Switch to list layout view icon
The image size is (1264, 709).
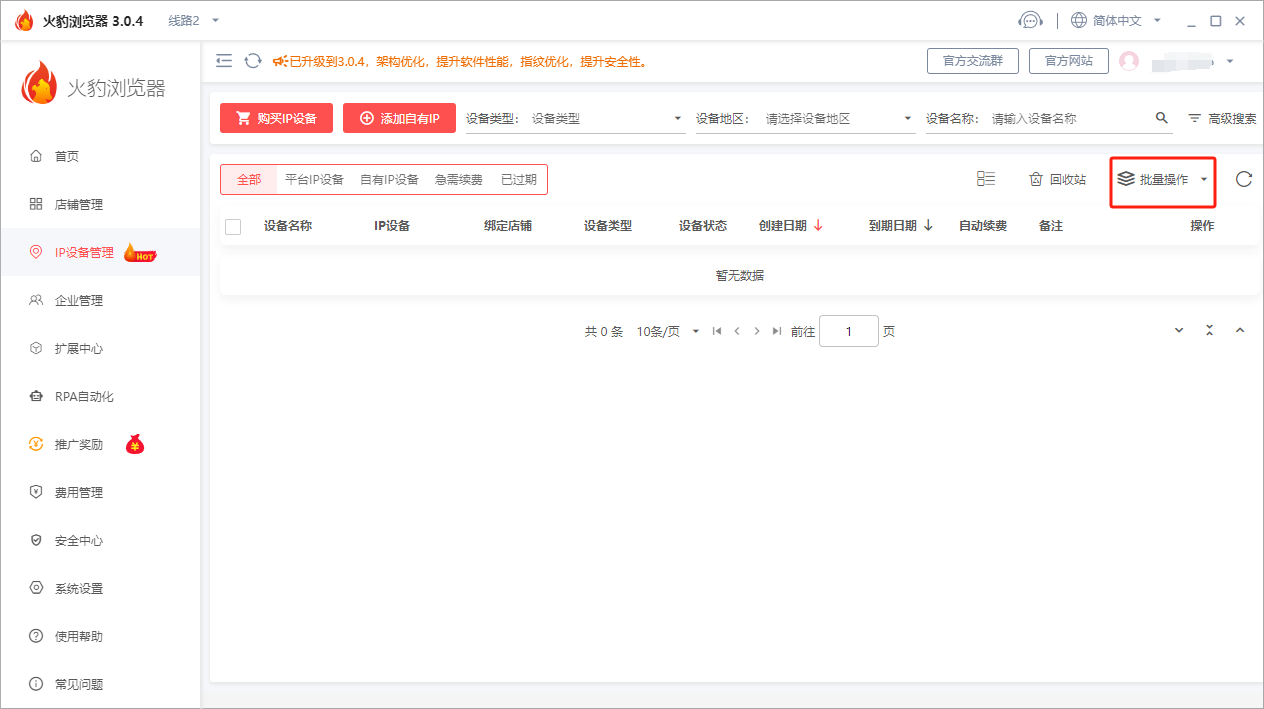(986, 178)
